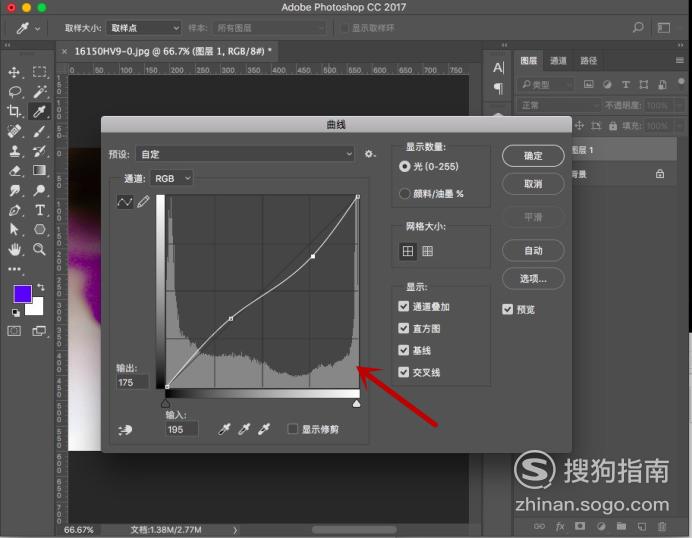
Task: Open the Layers panel menu
Action: click(x=679, y=60)
